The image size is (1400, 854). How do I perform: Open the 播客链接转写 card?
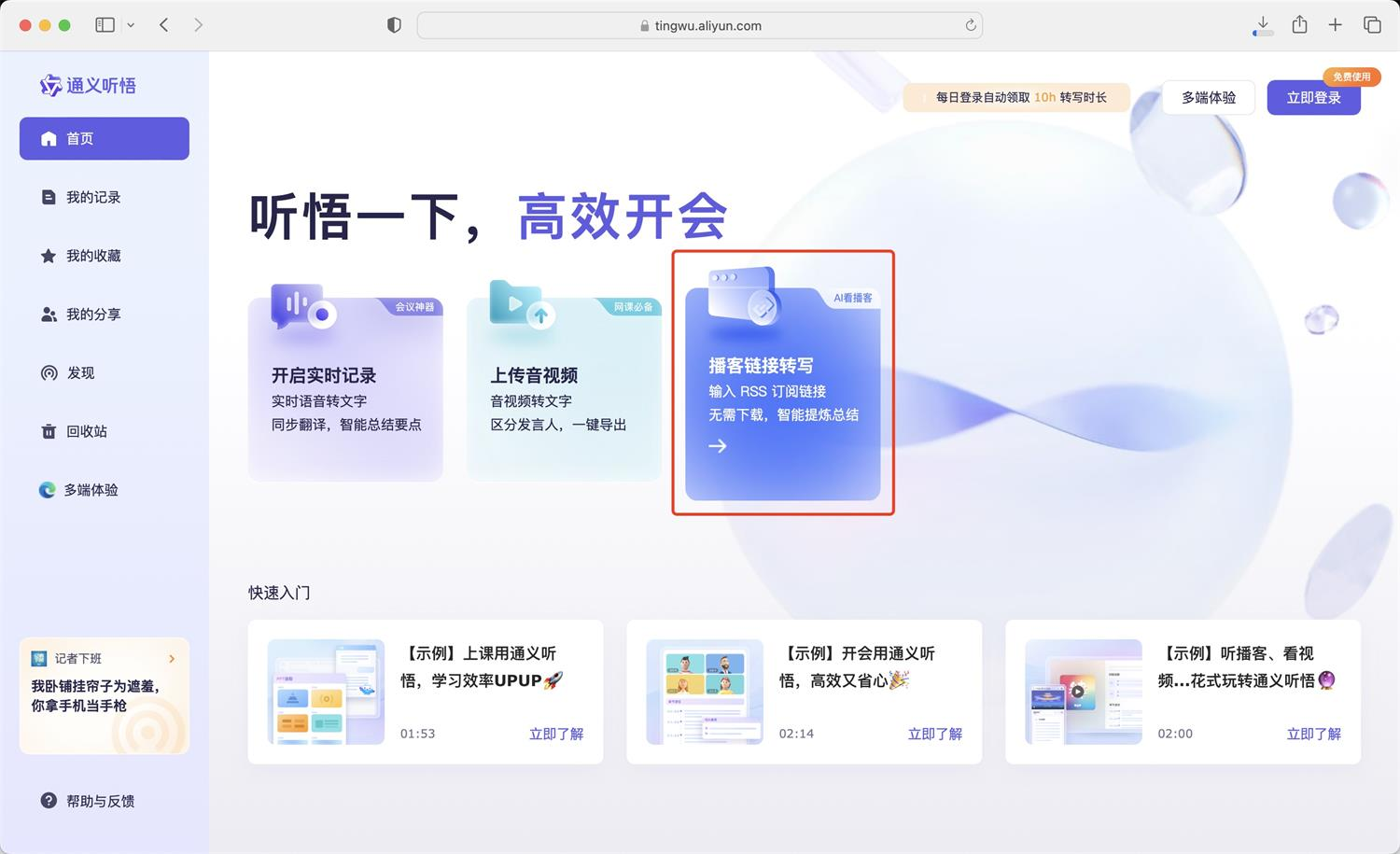pos(783,393)
